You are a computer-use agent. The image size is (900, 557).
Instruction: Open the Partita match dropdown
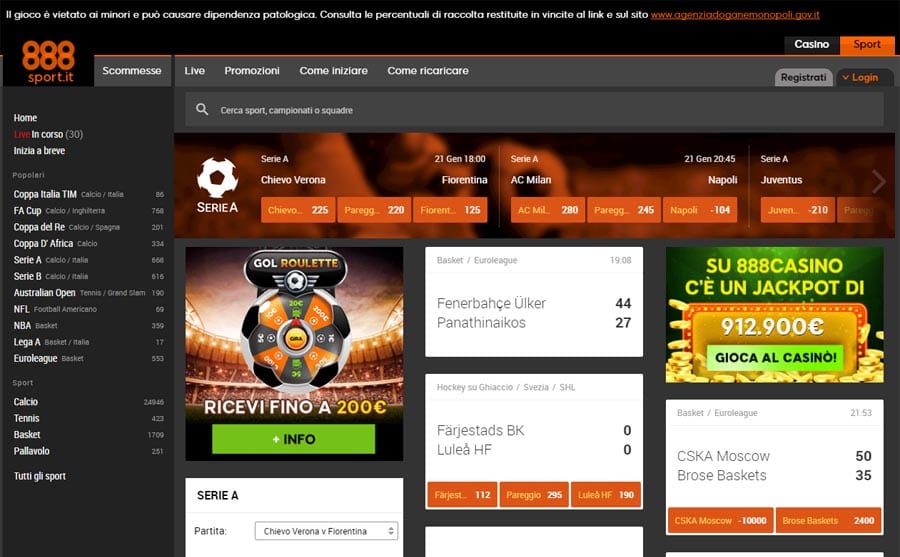326,531
